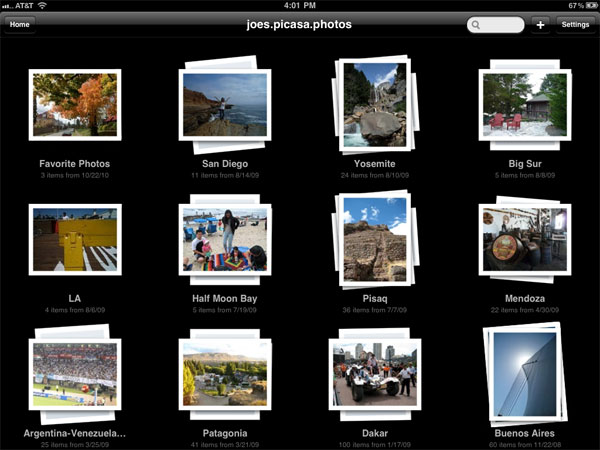This screenshot has height=450, width=600.
Task: Tap '3 items from 10/22/10' caption
Action: point(75,175)
